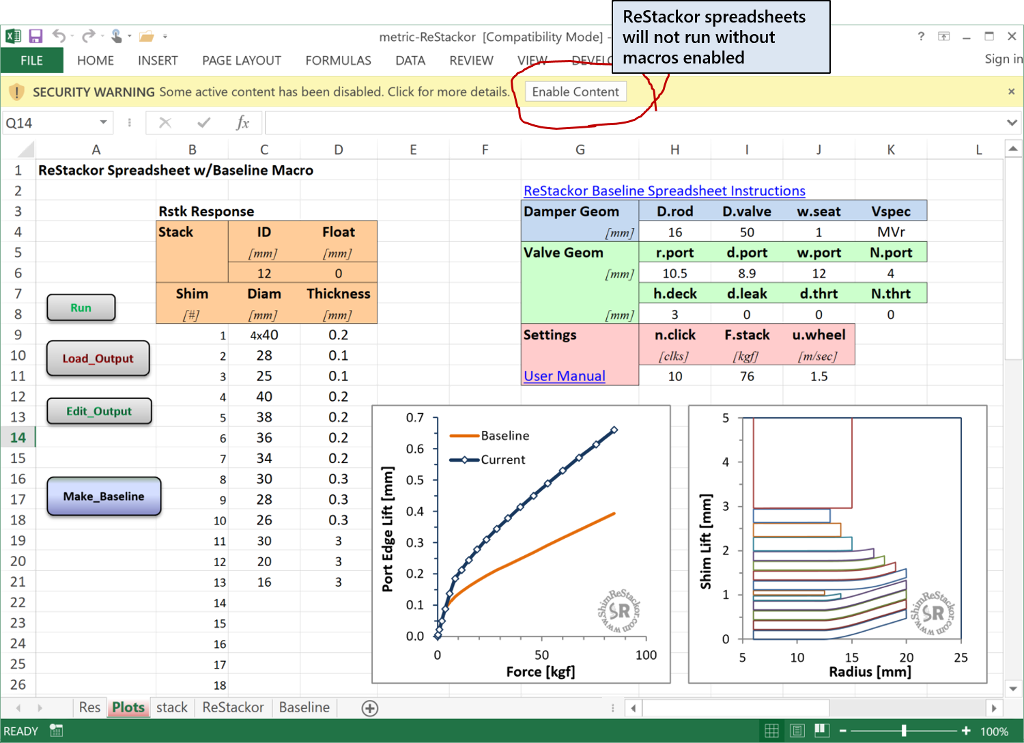Click the Undo arrow icon

[59, 36]
